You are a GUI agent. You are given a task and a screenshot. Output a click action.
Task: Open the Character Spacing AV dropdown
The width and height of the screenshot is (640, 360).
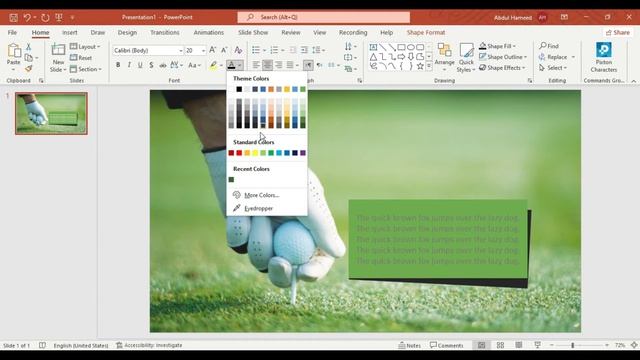click(x=176, y=65)
